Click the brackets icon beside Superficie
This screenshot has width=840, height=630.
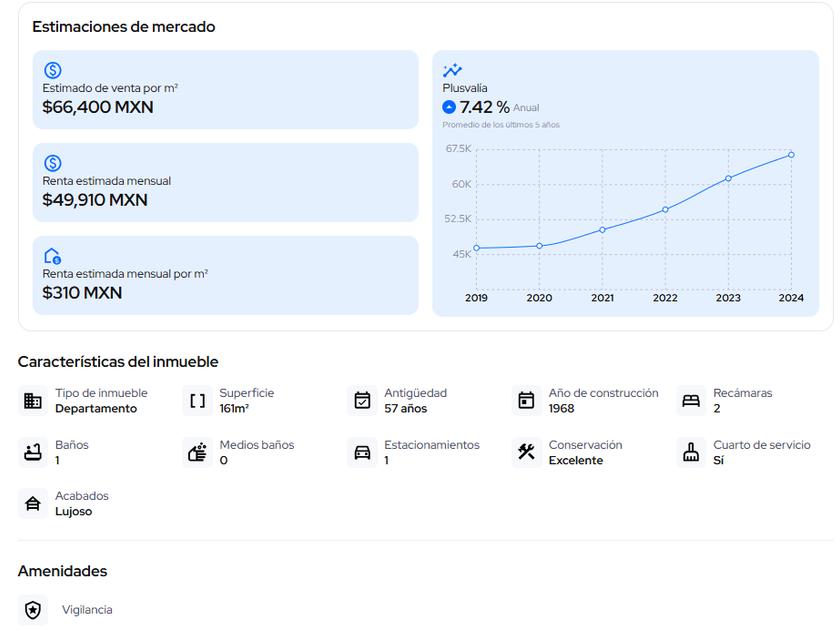click(198, 401)
